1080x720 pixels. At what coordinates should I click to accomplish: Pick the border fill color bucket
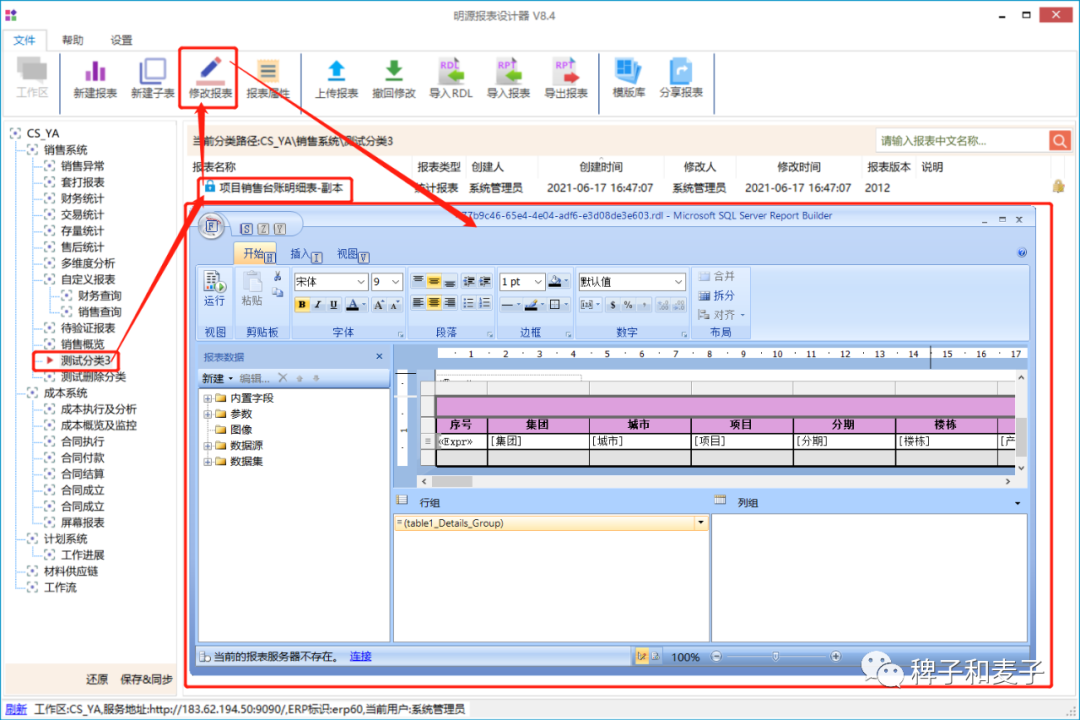(x=555, y=281)
